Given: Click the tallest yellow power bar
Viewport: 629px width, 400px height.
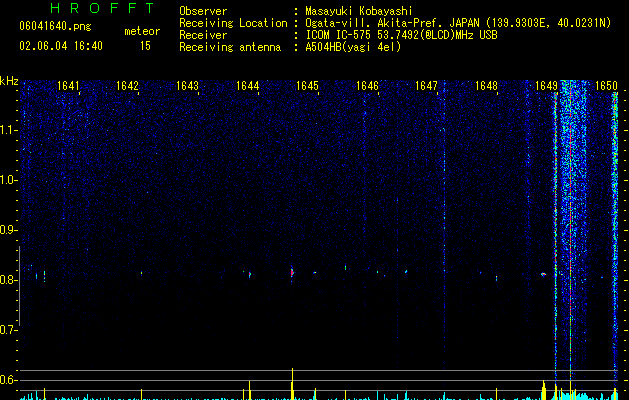Looking at the screenshot, I should click(292, 384).
